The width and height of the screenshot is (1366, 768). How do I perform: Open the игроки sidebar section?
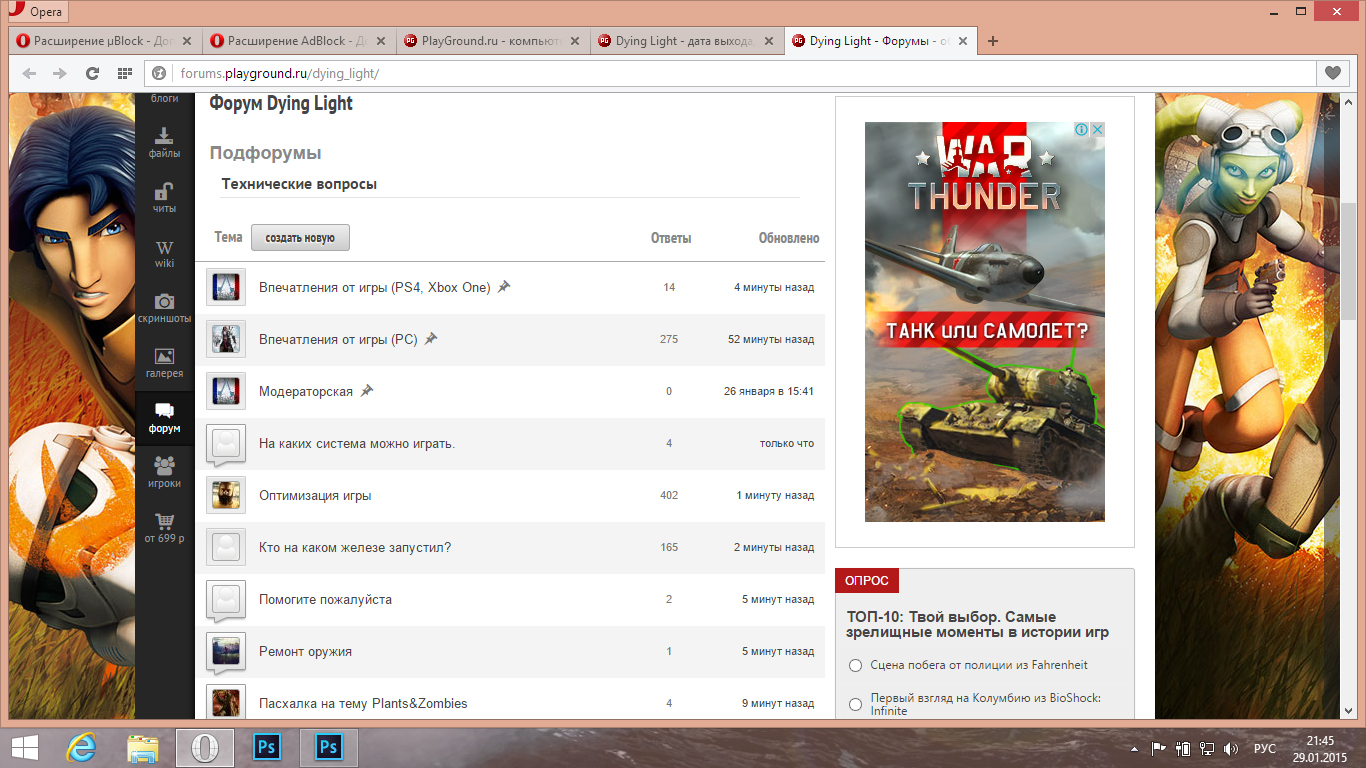[x=165, y=472]
